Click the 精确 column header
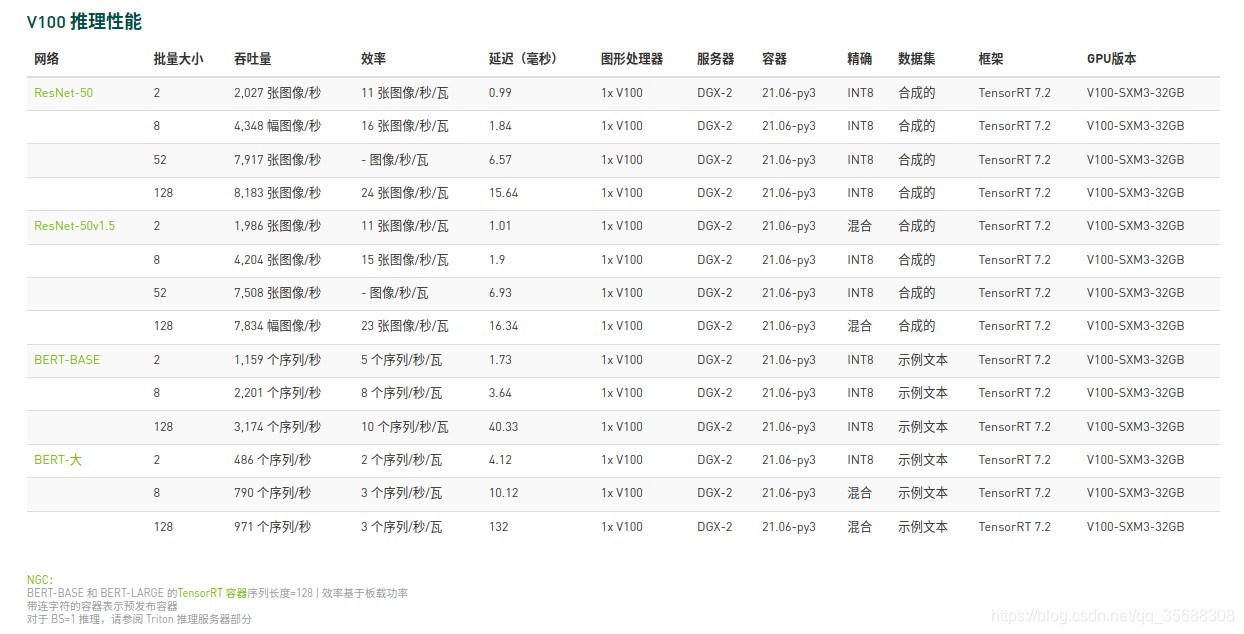Viewport: 1244px width, 634px height. click(x=859, y=59)
